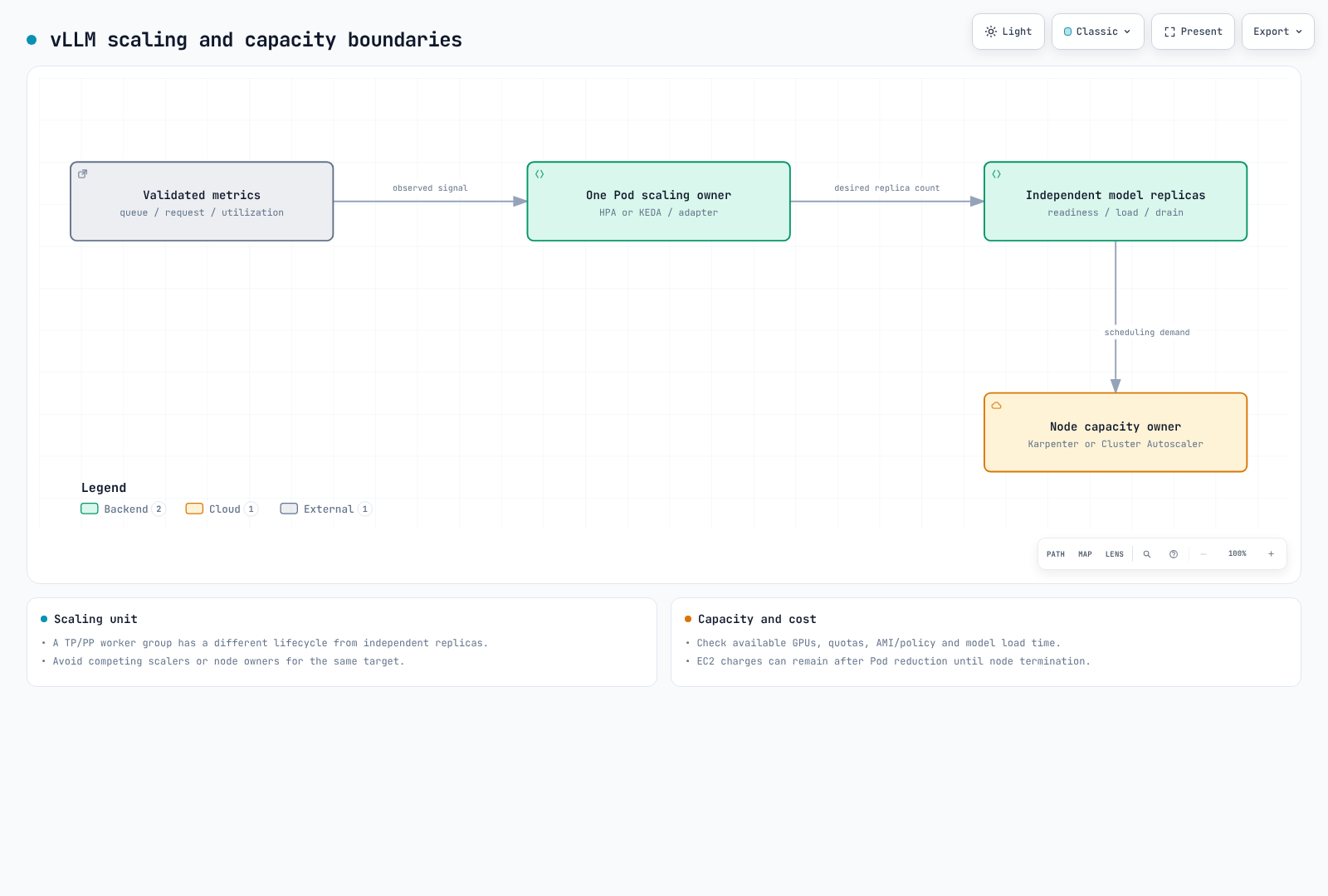Click the 'desired replica count' edge label
Screen dimensions: 1328x896
[x=887, y=188]
